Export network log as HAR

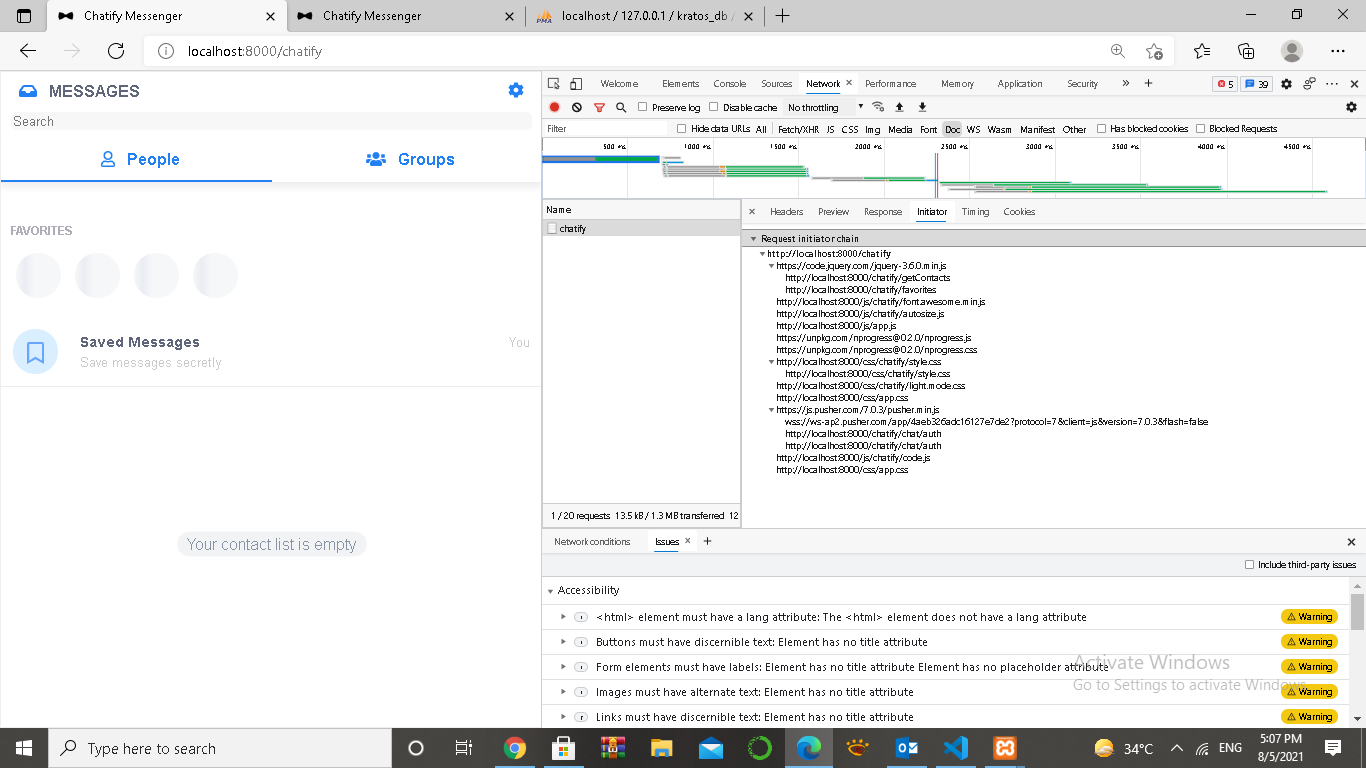pyautogui.click(x=922, y=105)
